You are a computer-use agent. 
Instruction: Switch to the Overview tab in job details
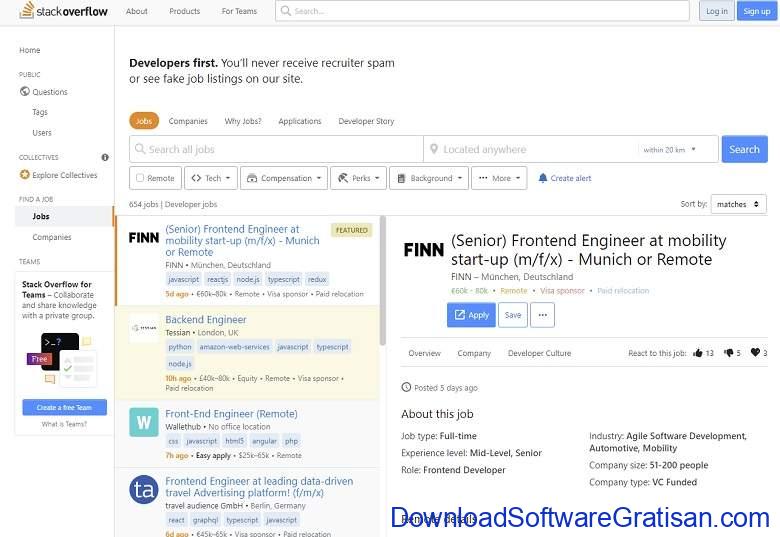pyautogui.click(x=424, y=353)
